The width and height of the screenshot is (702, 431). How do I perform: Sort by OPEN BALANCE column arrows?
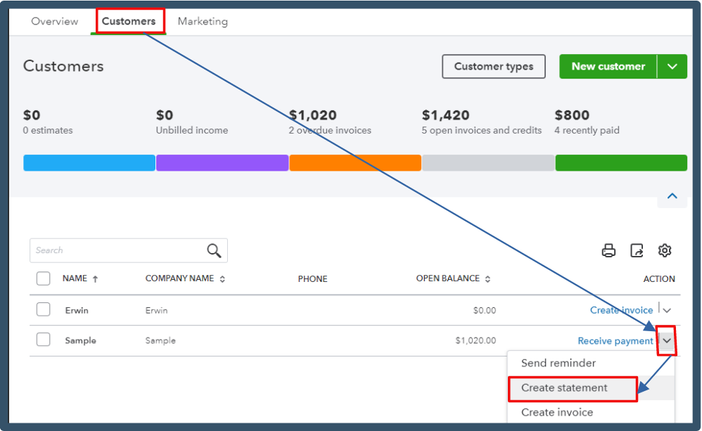(488, 279)
